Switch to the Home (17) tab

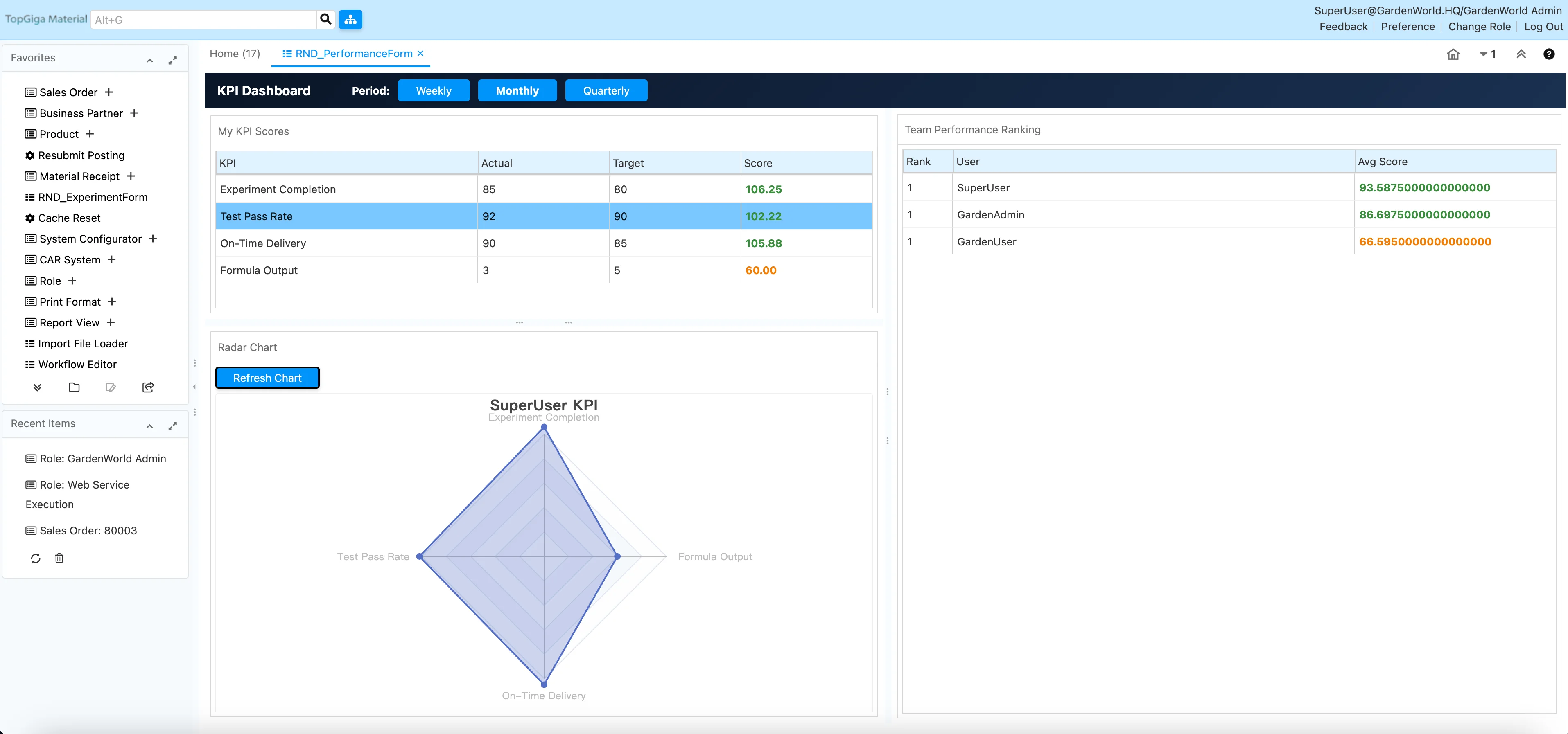234,54
